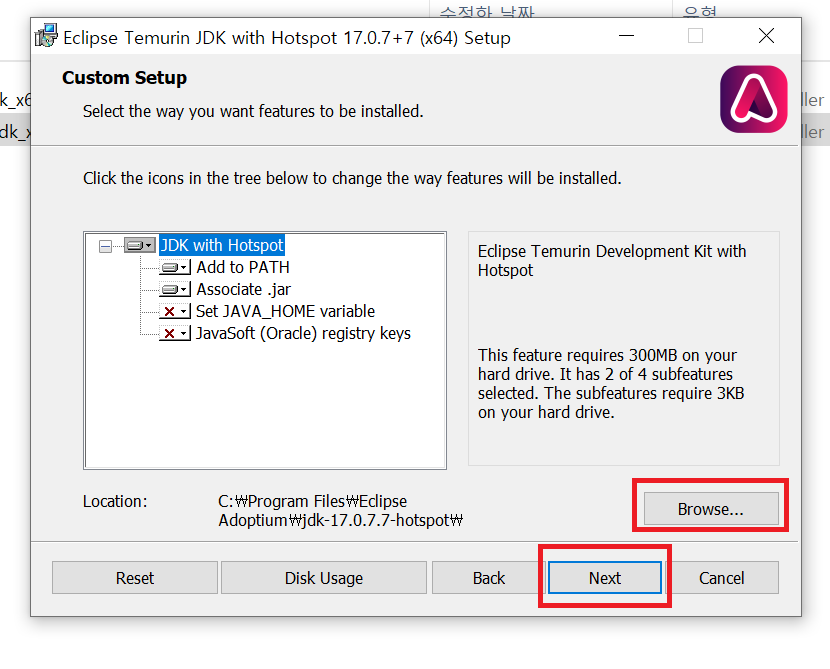Screen dimensions: 830x669
Task: Click the Browse... button
Action: [711, 509]
